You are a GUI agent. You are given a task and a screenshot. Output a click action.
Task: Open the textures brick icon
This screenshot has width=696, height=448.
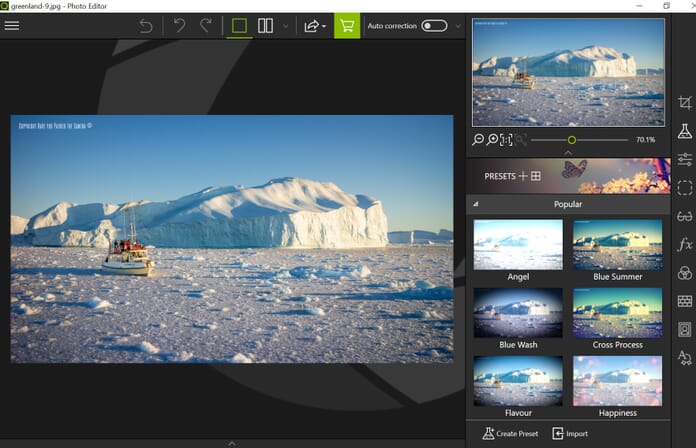tap(684, 301)
